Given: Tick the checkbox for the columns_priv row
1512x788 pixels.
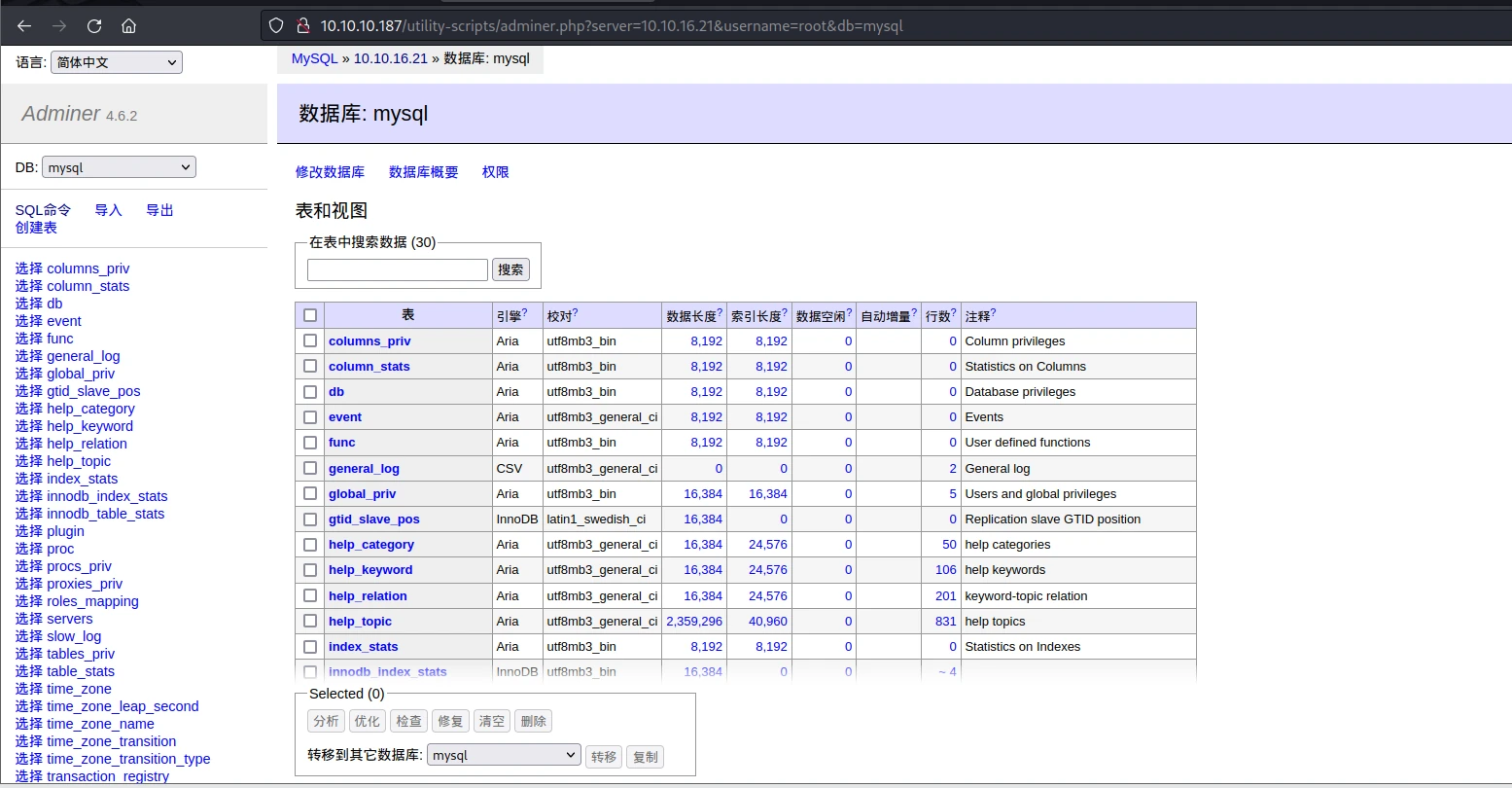Looking at the screenshot, I should [310, 340].
